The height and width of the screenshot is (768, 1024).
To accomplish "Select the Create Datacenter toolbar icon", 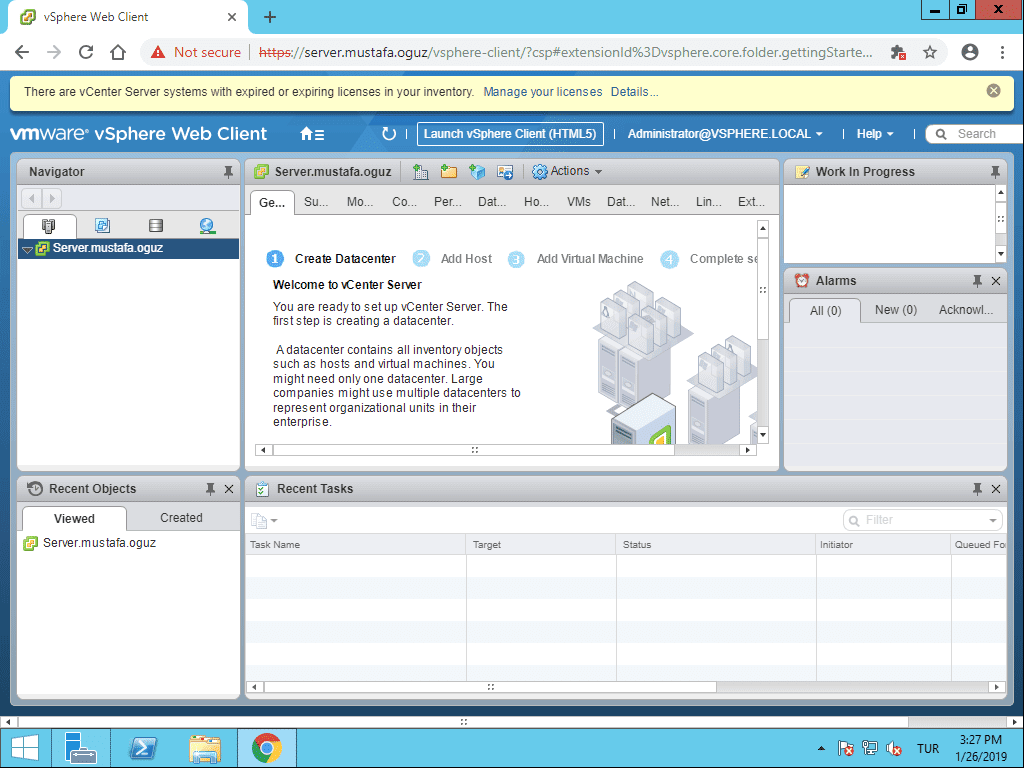I will click(420, 171).
